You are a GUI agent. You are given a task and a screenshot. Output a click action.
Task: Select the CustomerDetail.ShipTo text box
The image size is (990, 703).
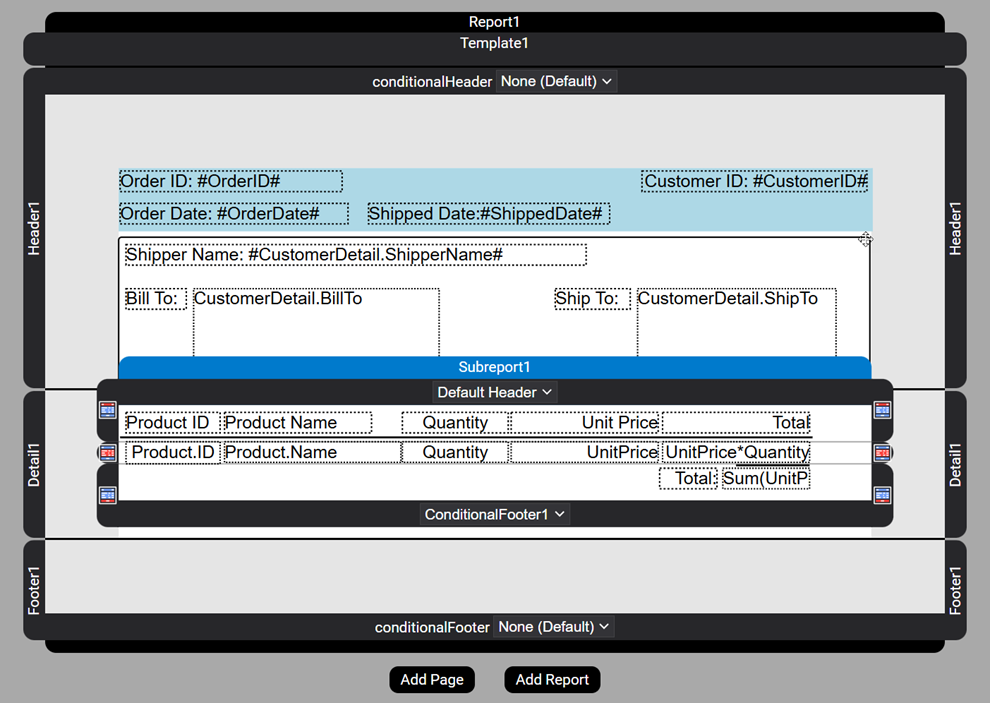click(x=736, y=320)
